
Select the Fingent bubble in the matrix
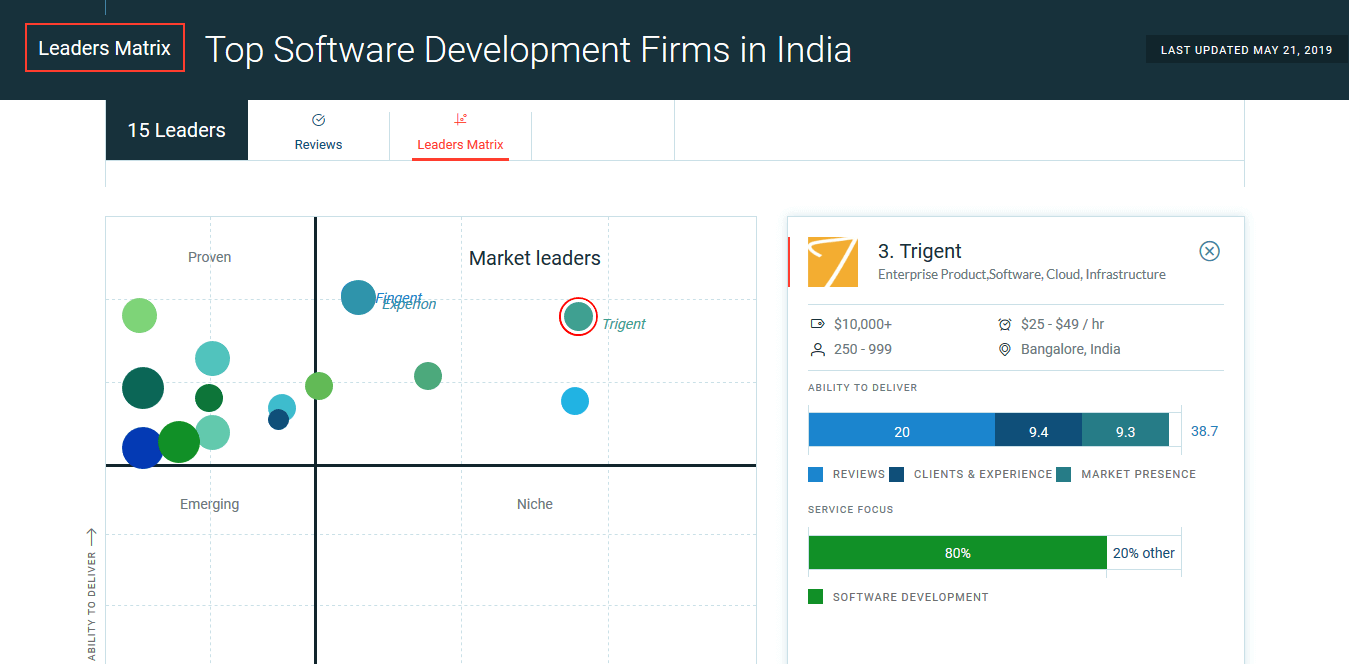tap(358, 297)
